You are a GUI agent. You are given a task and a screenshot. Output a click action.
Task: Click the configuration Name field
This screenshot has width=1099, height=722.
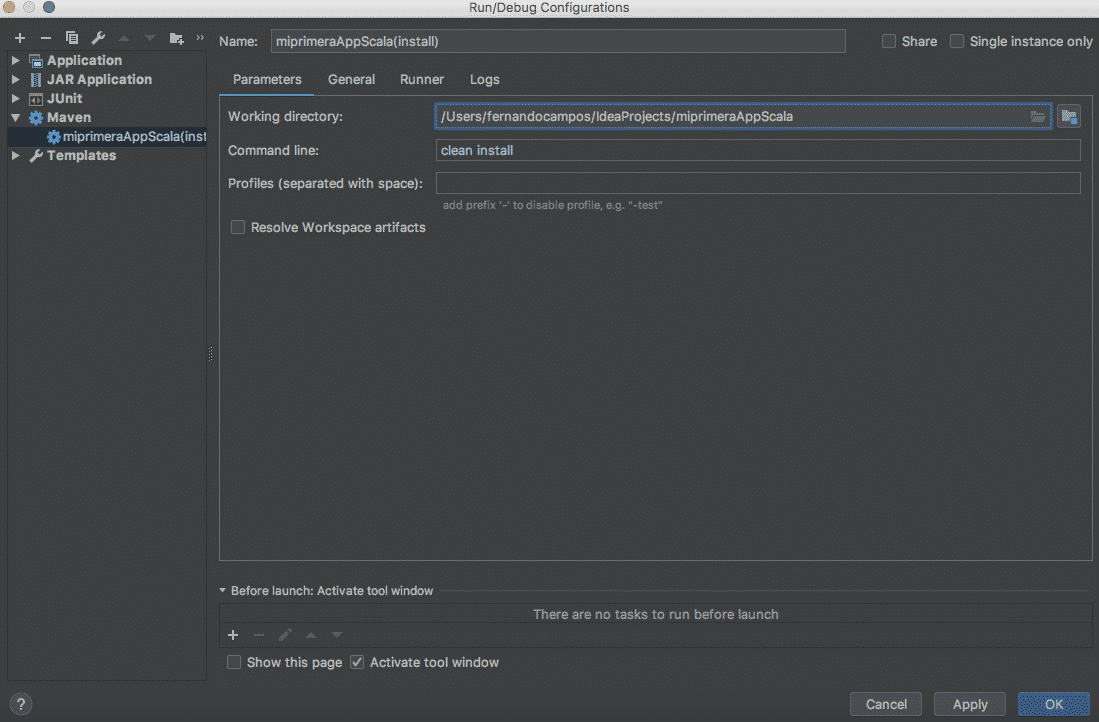(x=558, y=41)
